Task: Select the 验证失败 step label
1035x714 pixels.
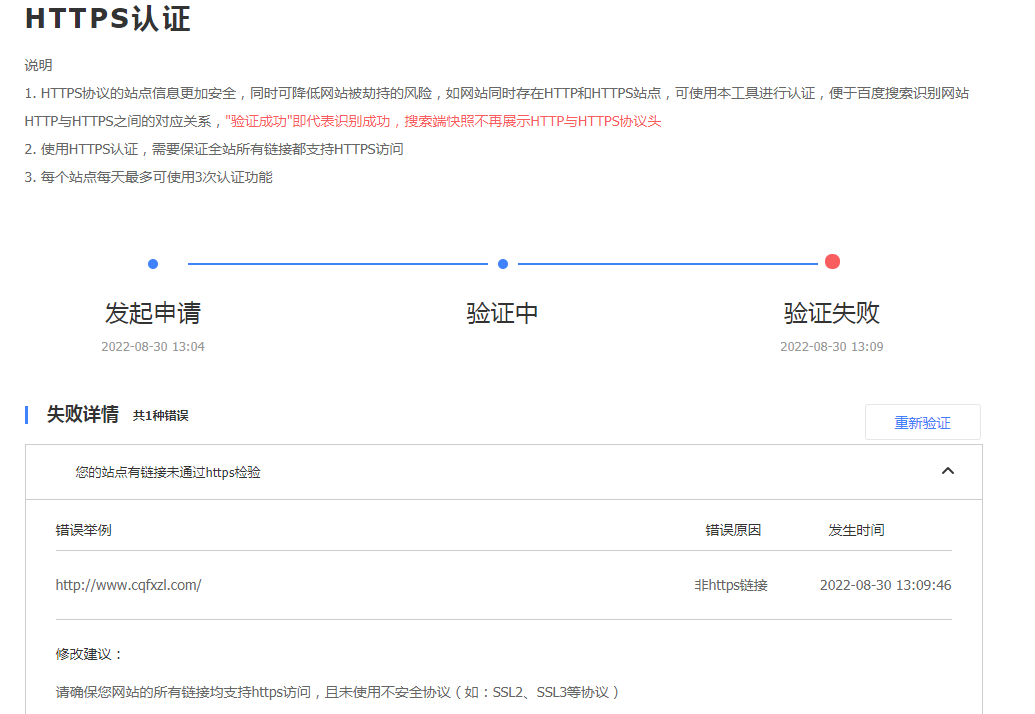Action: pos(832,313)
